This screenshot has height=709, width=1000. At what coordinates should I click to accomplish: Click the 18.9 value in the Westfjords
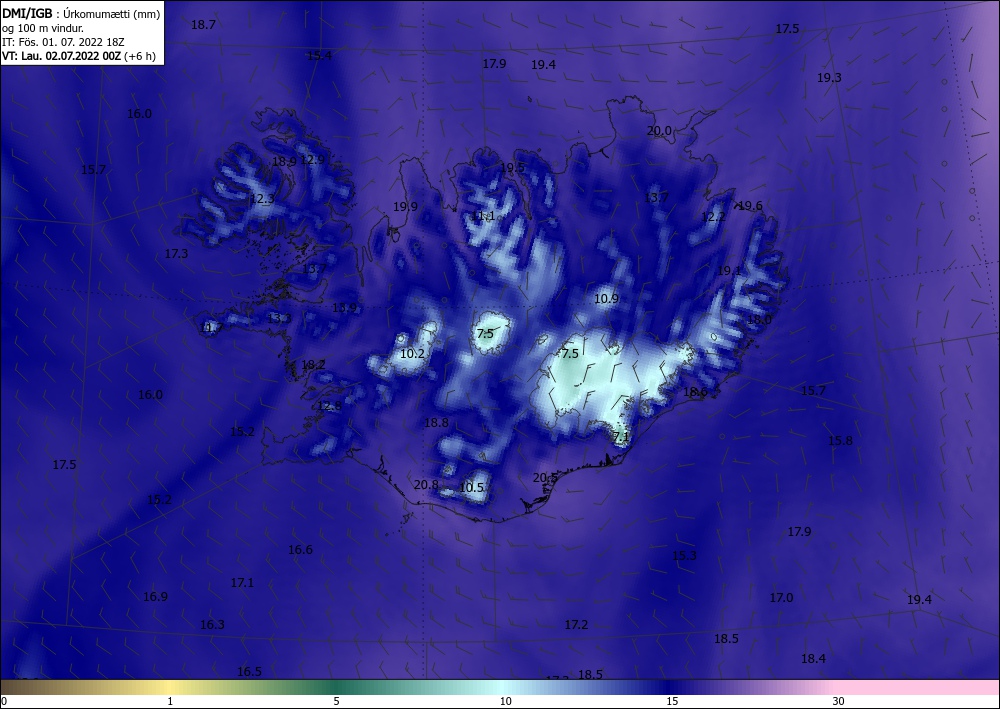point(284,162)
